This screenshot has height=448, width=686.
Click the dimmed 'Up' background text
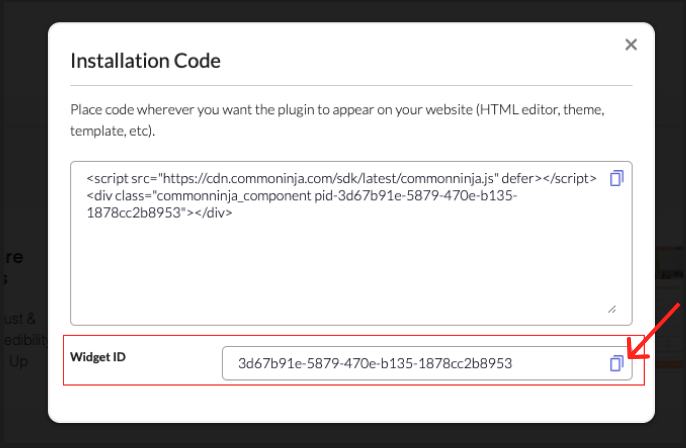(x=18, y=361)
